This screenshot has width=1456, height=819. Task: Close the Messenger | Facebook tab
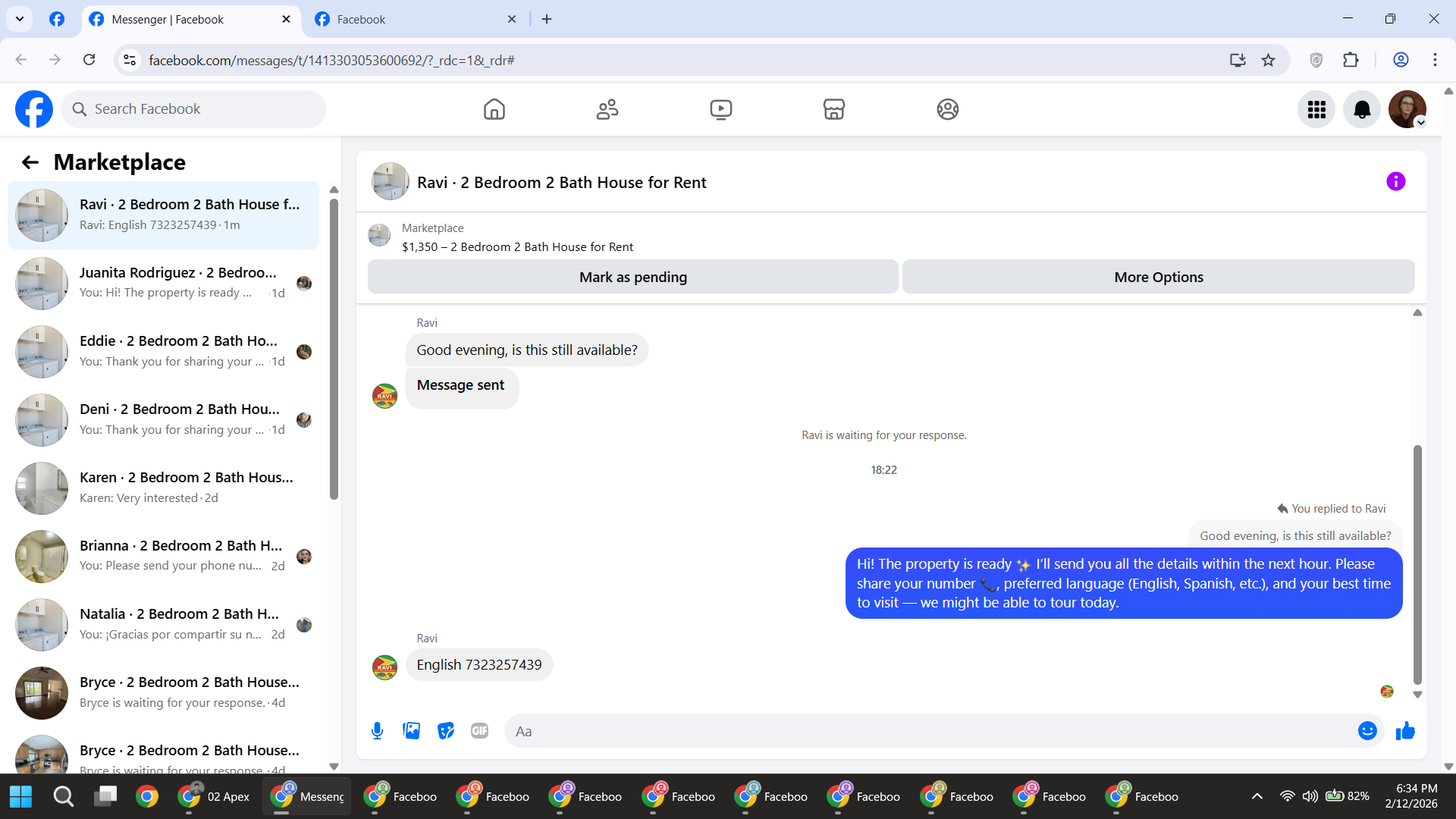pyautogui.click(x=286, y=19)
